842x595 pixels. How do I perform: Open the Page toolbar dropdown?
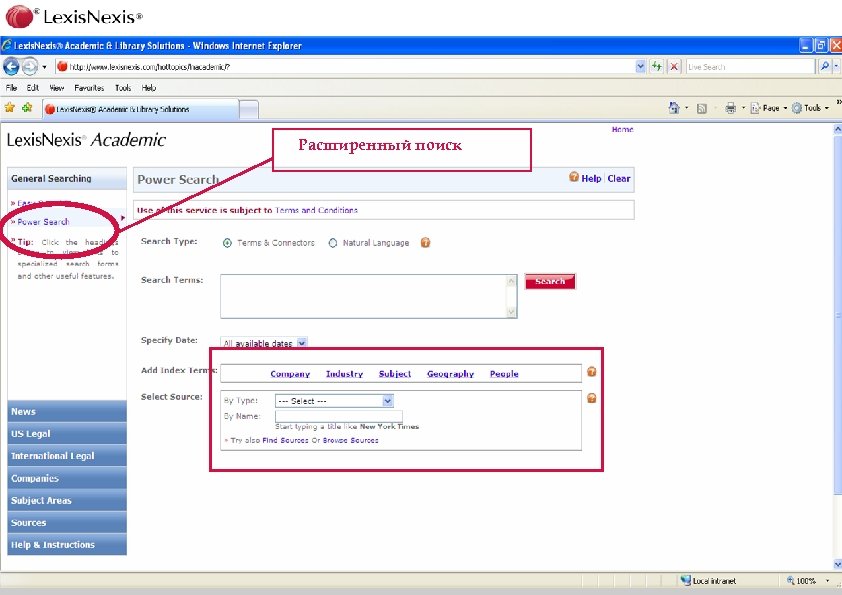768,108
